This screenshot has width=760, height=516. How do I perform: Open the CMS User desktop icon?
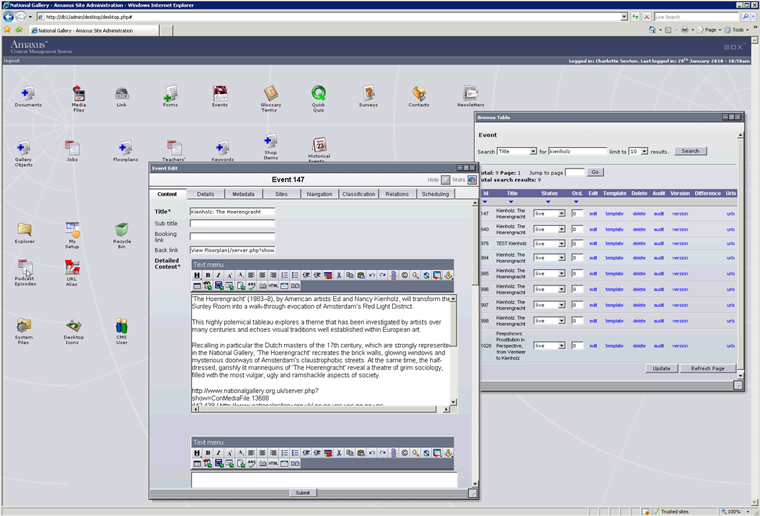point(121,326)
